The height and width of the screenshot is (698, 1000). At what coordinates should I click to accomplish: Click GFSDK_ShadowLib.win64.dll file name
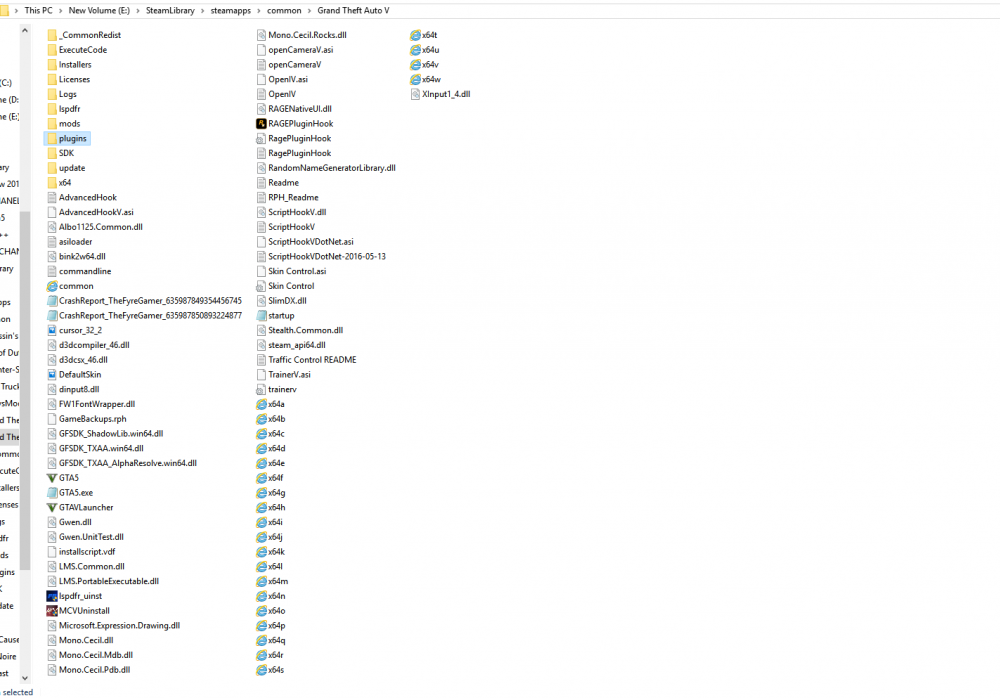click(111, 434)
